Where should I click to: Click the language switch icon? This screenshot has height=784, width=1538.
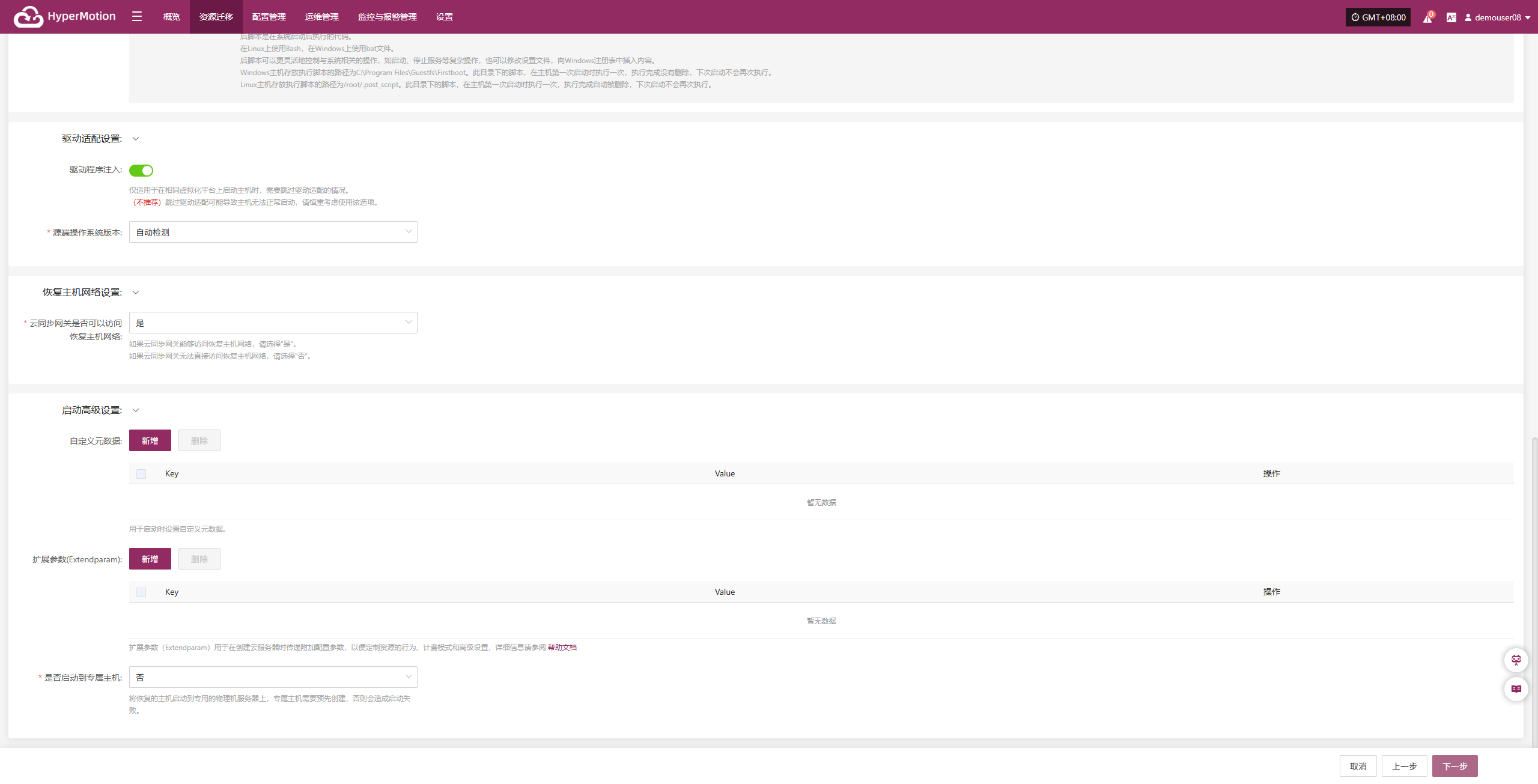pyautogui.click(x=1451, y=17)
